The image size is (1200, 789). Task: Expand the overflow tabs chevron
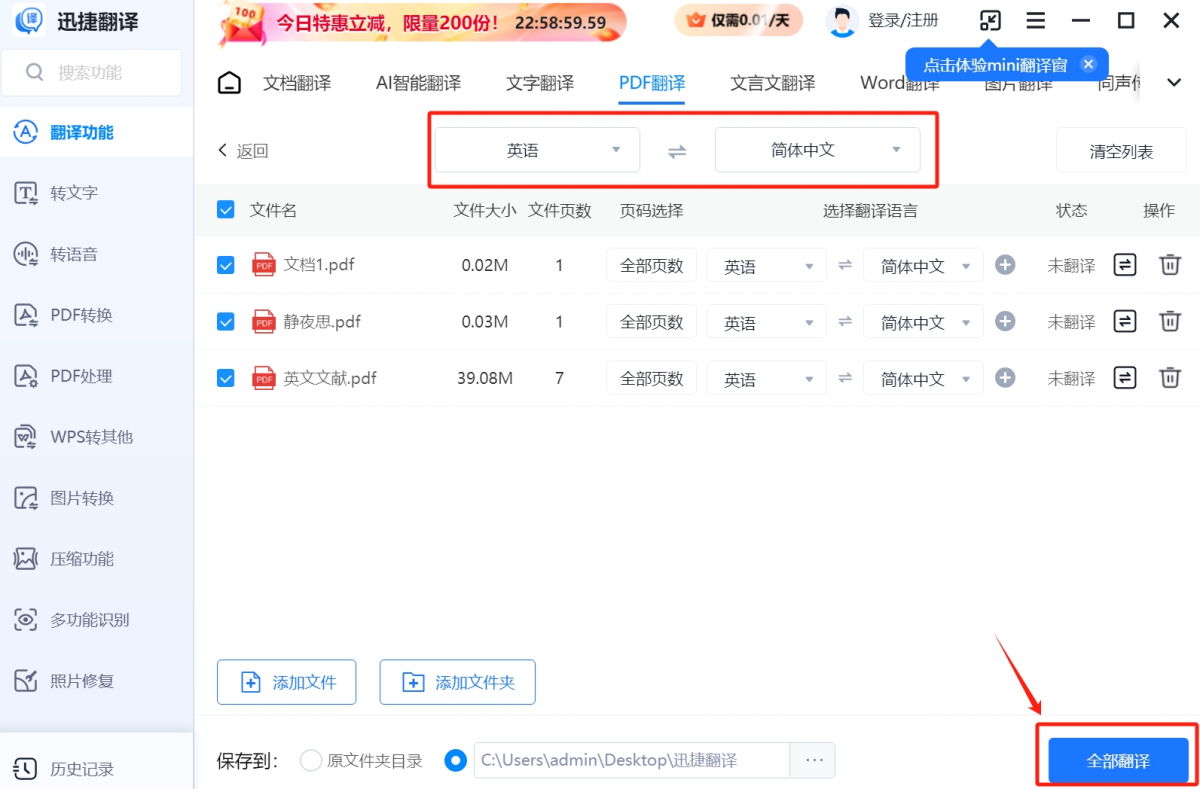pyautogui.click(x=1175, y=83)
